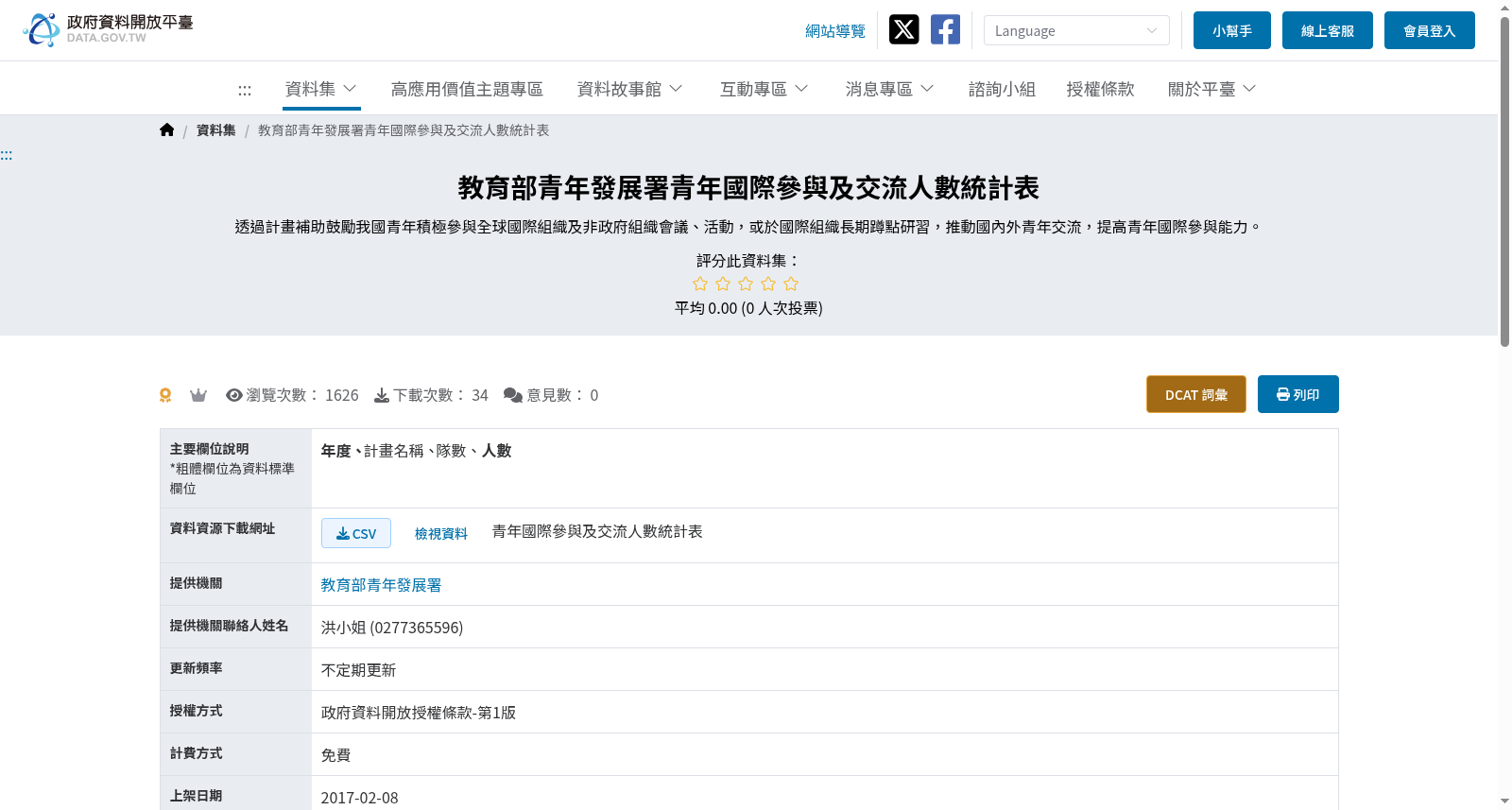Click the side accesskey dots marker
This screenshot has height=810, width=1512.
coord(7,155)
